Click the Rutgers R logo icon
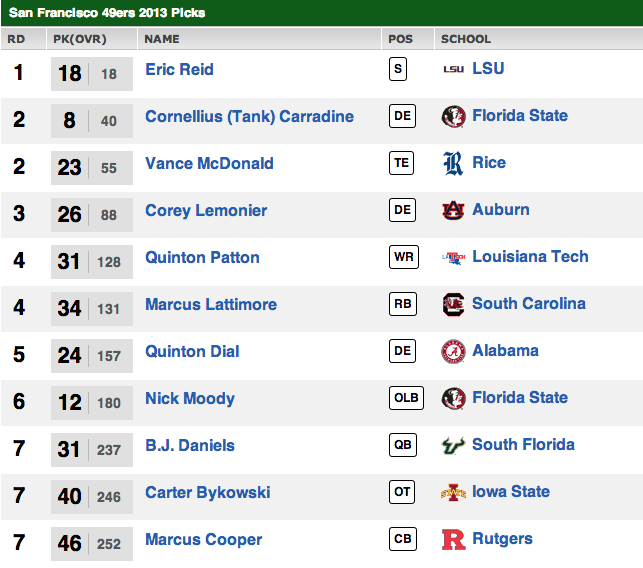 (453, 539)
